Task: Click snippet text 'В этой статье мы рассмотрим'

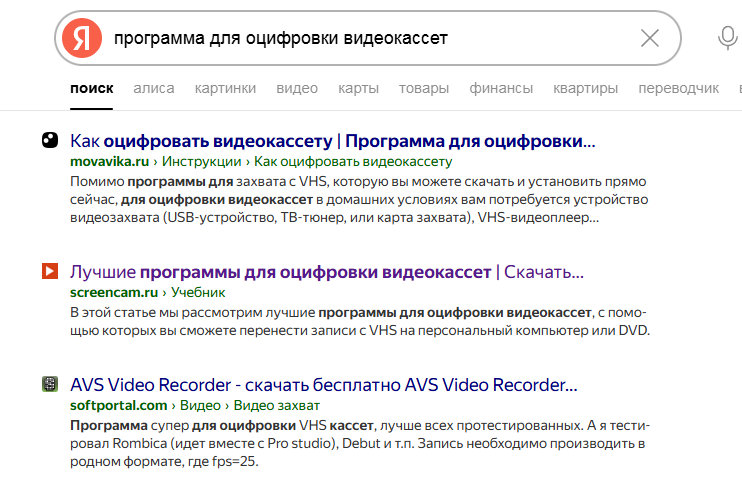Action: click(166, 313)
